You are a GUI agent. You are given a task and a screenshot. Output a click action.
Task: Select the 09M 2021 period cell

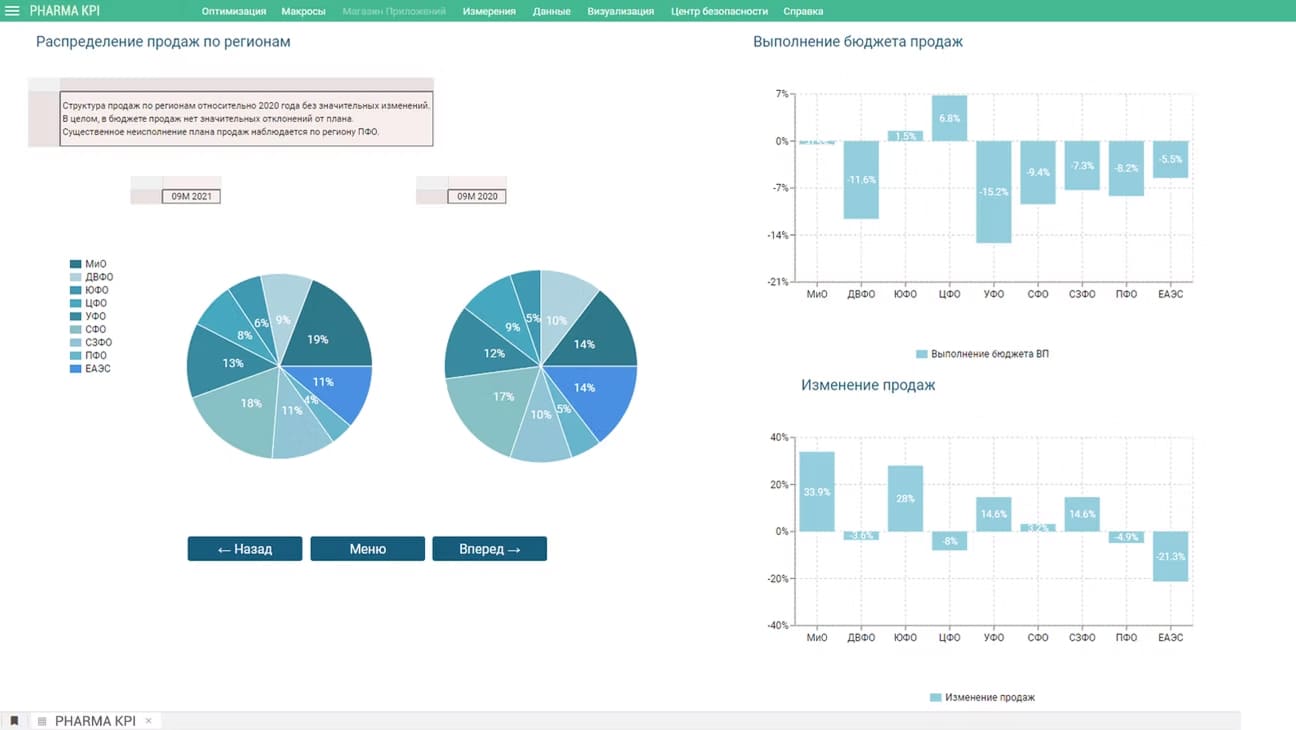tap(191, 197)
